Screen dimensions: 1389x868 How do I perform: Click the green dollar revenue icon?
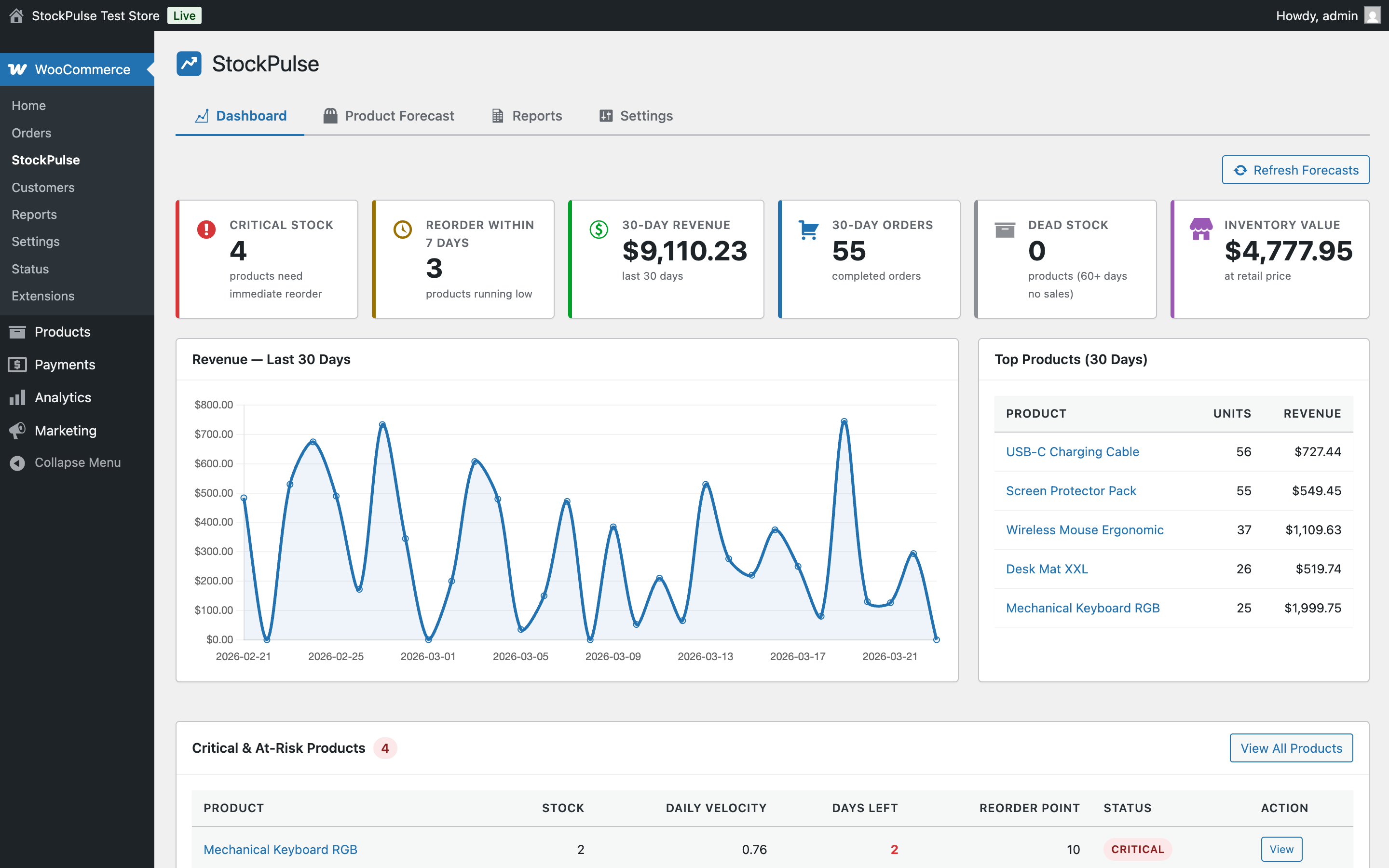click(x=599, y=230)
